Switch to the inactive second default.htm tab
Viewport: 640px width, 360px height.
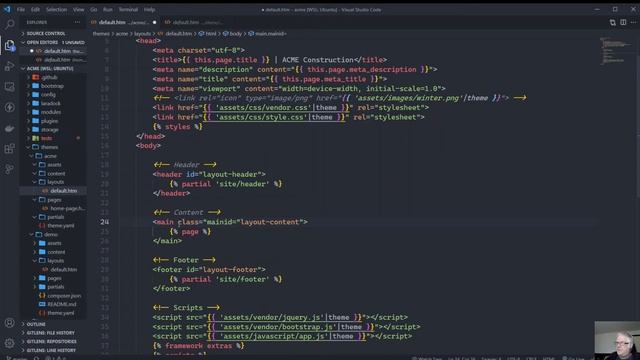[193, 22]
